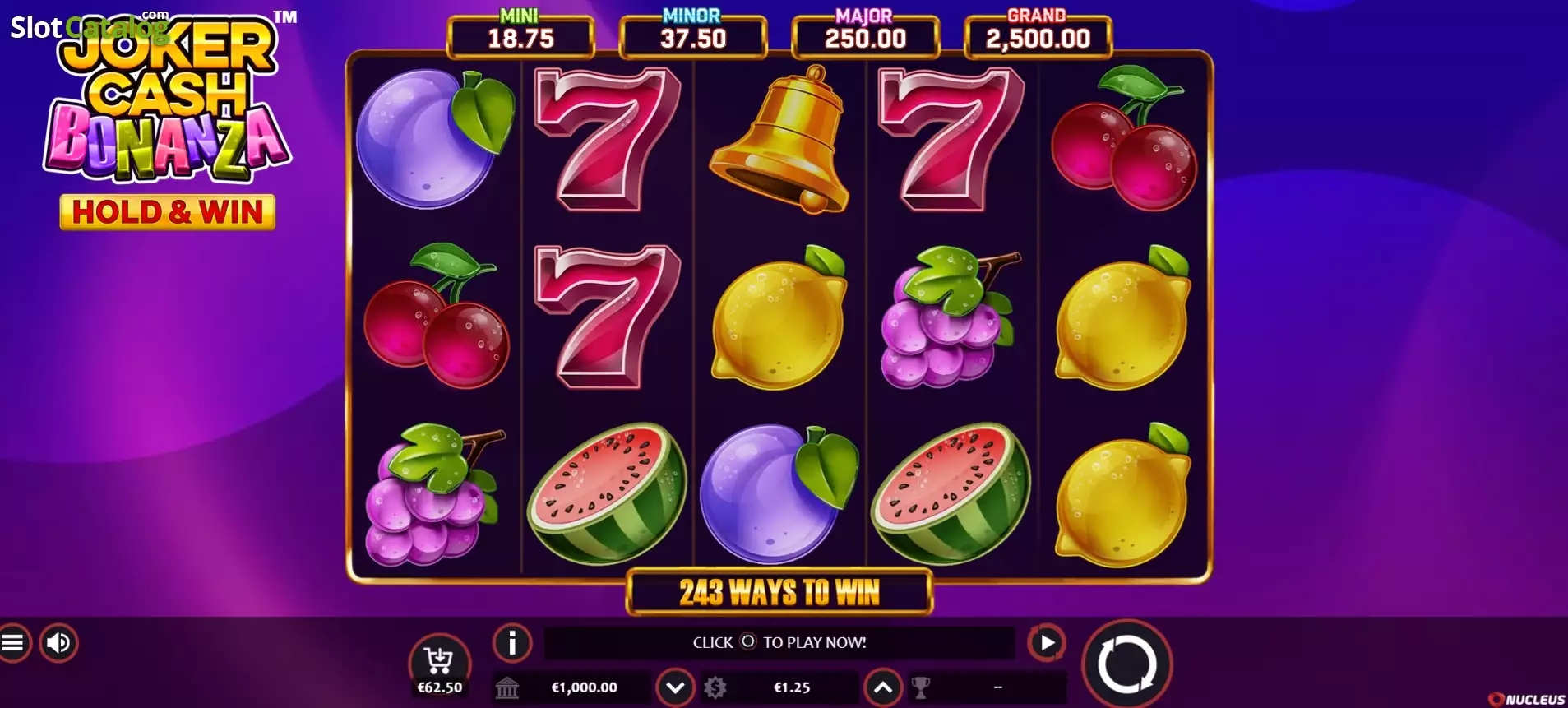Open the hamburger menu
Image resolution: width=1568 pixels, height=708 pixels.
(12, 643)
